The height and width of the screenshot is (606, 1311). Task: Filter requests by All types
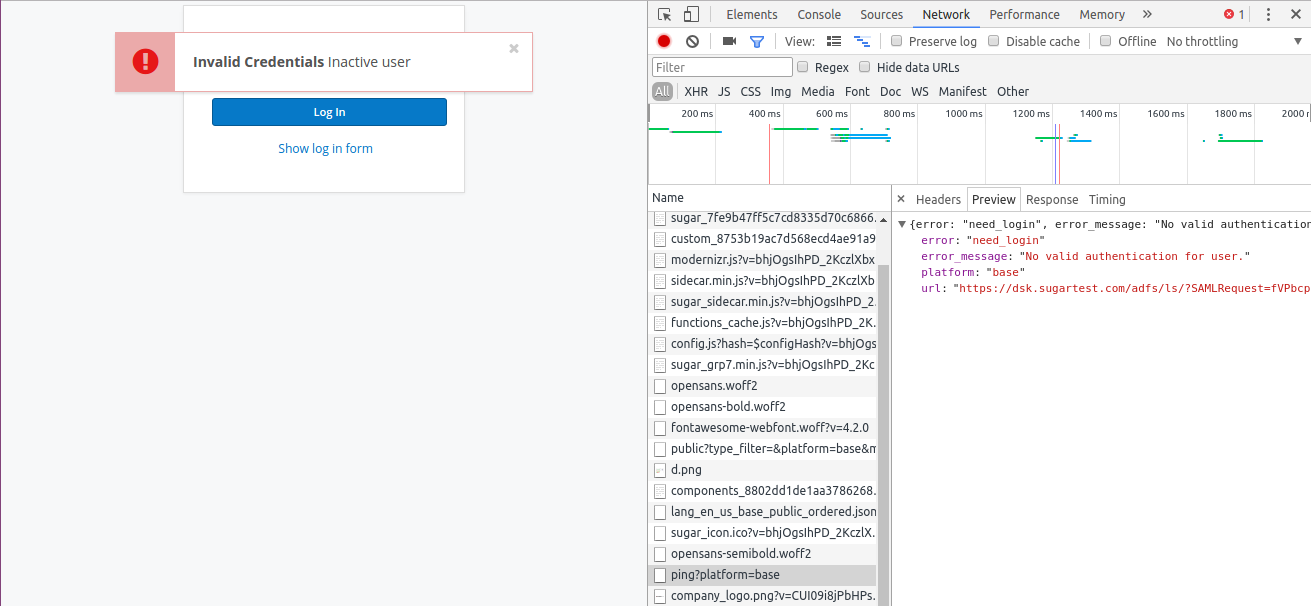tap(662, 91)
